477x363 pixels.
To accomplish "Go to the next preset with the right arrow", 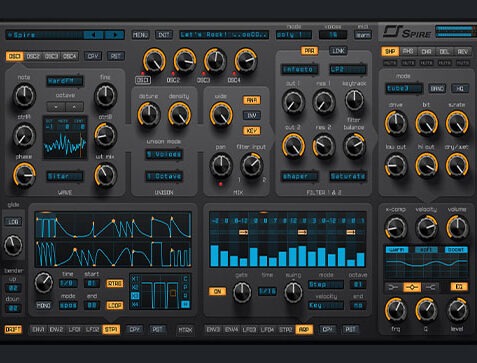I will [114, 35].
